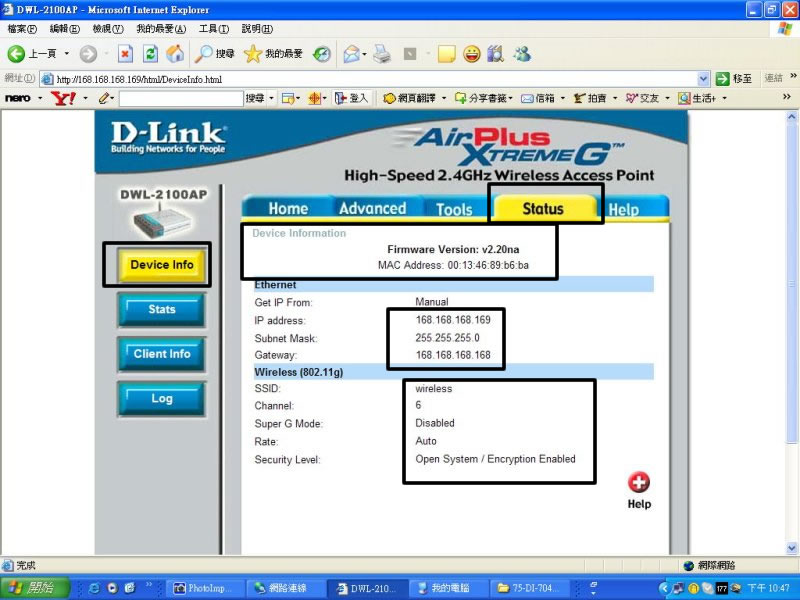
Task: Click the nero logo in toolbar
Action: [x=17, y=98]
